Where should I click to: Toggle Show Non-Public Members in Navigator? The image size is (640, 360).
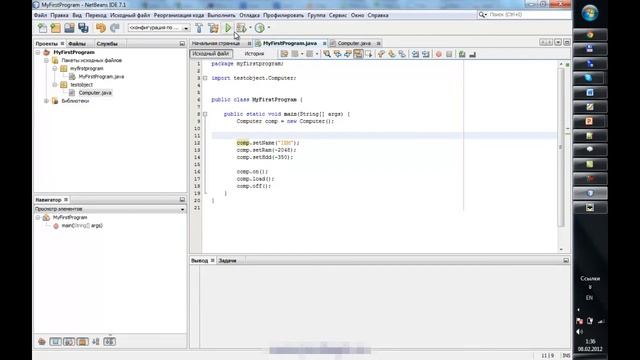point(82,341)
